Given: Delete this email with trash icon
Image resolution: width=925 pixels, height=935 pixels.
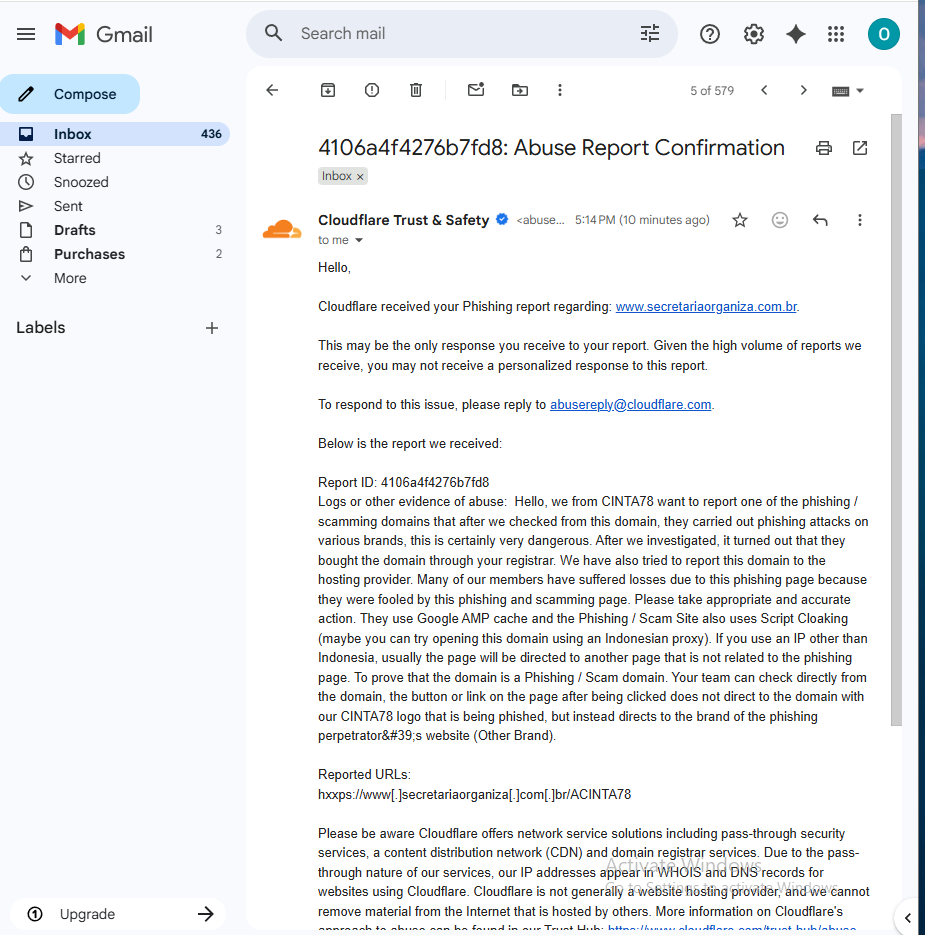Looking at the screenshot, I should [416, 90].
